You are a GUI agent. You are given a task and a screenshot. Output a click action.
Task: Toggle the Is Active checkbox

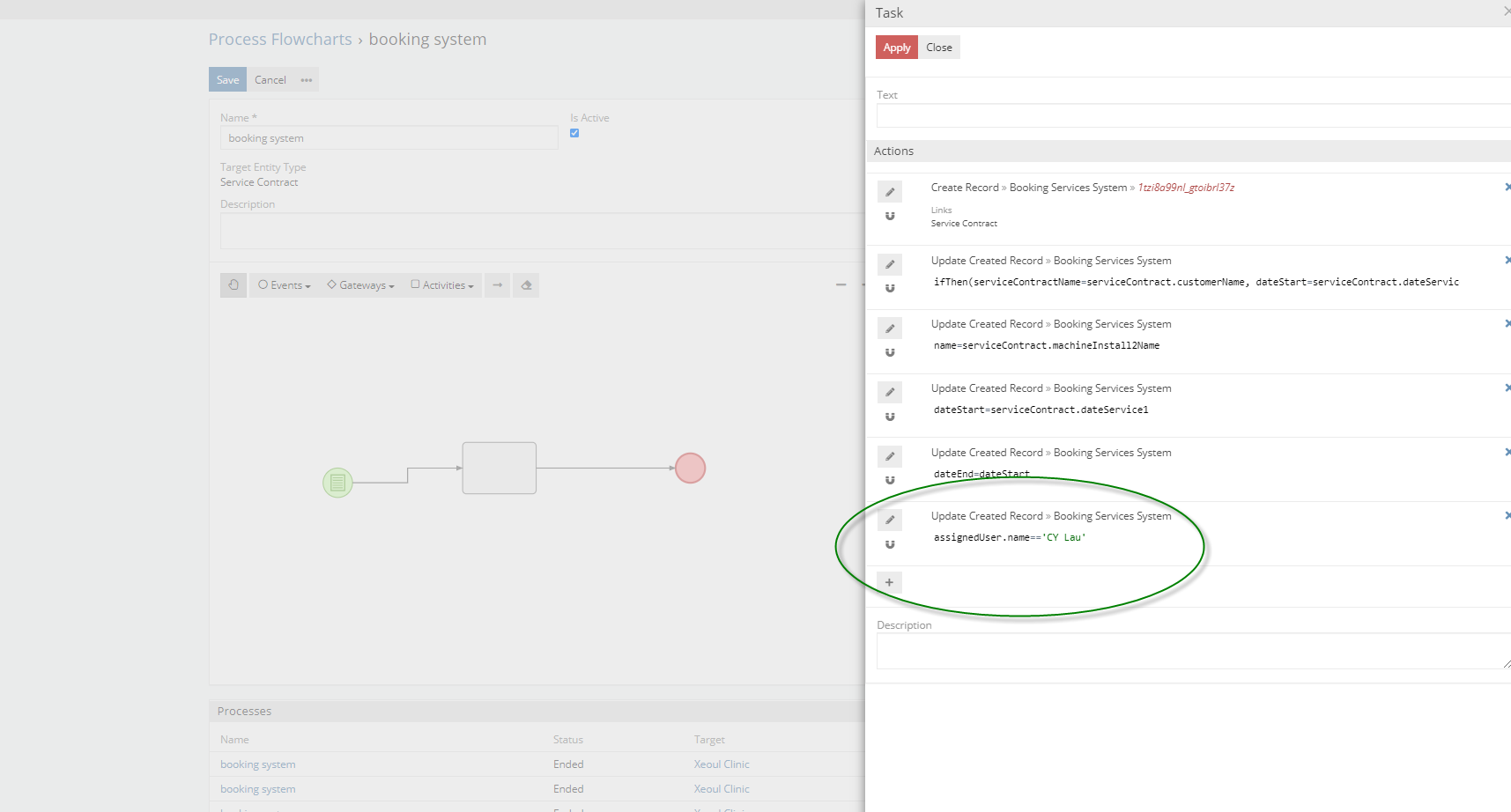point(574,133)
